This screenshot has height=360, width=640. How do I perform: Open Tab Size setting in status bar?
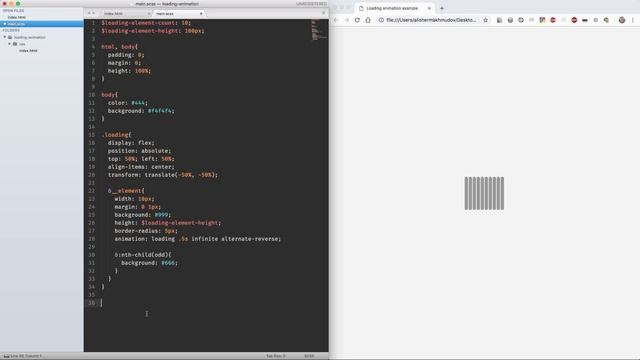click(276, 356)
